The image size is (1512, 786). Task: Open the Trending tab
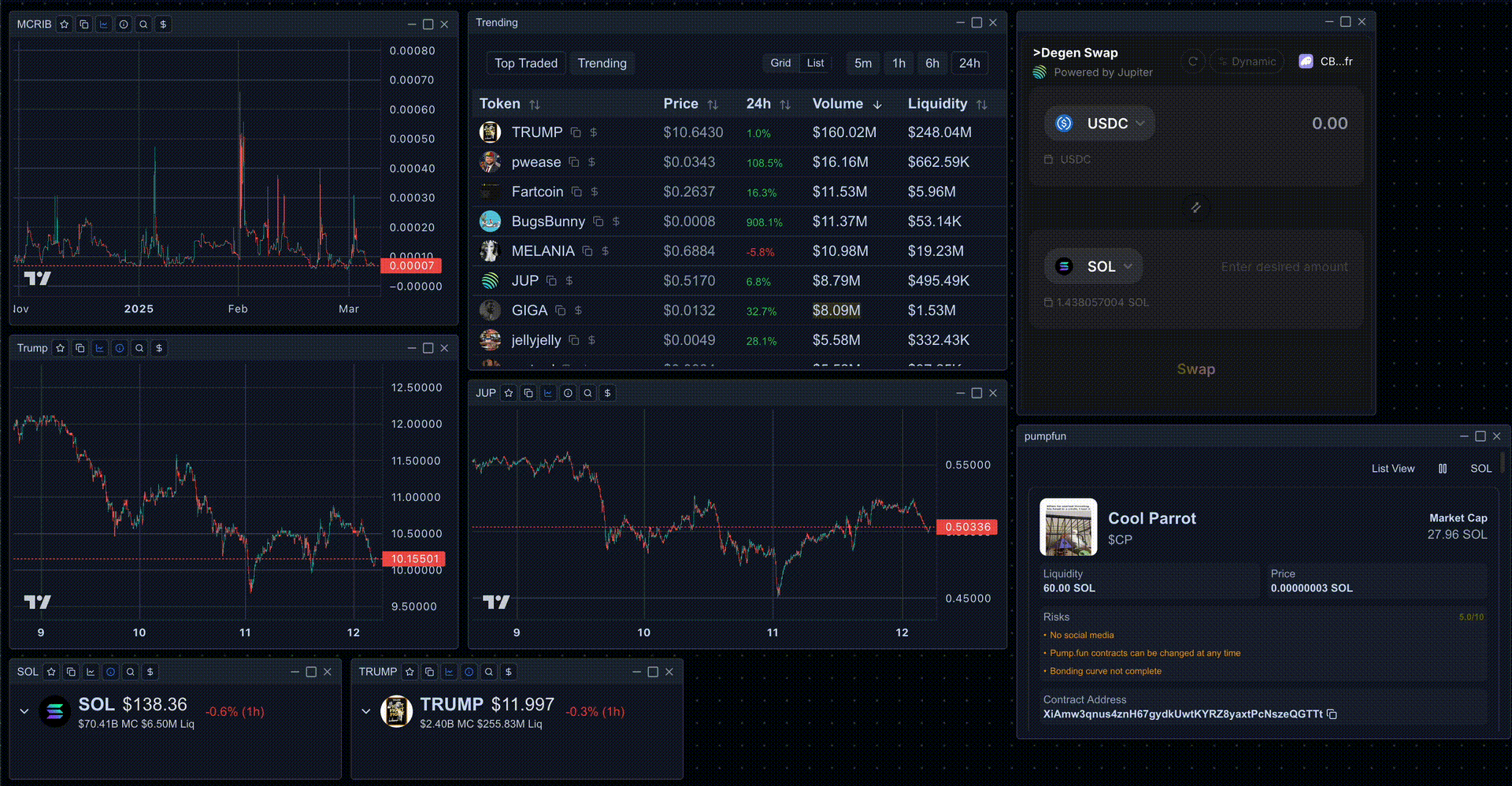tap(602, 63)
